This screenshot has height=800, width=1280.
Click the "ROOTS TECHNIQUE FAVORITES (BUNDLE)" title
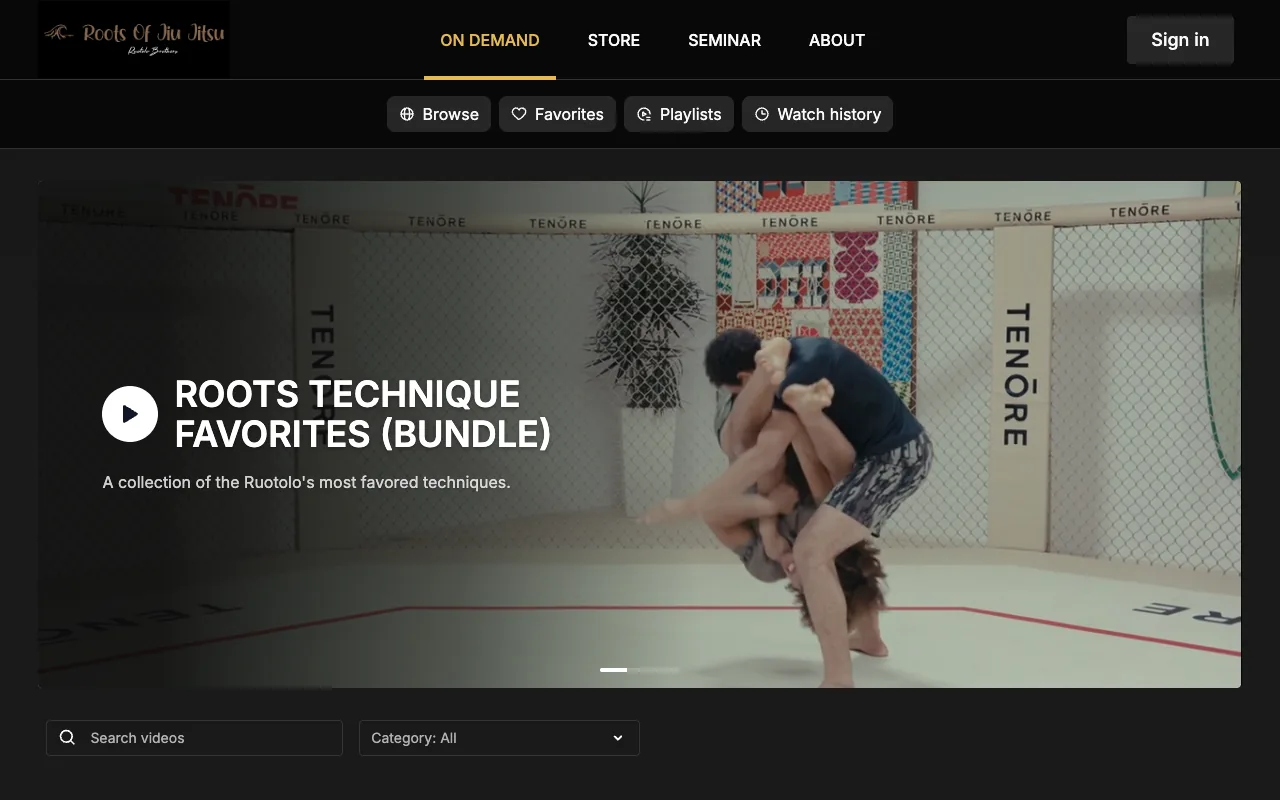click(363, 414)
